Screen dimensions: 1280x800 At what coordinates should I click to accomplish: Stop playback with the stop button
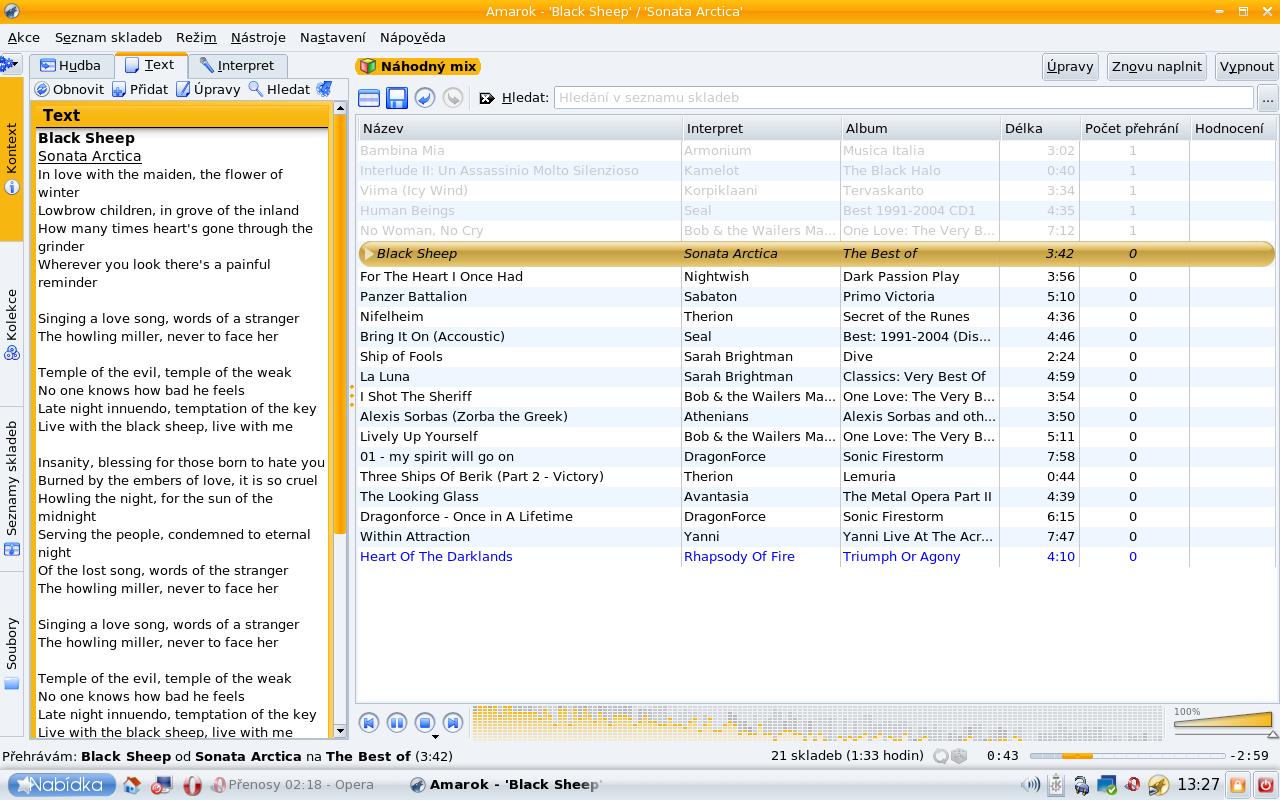tap(425, 722)
